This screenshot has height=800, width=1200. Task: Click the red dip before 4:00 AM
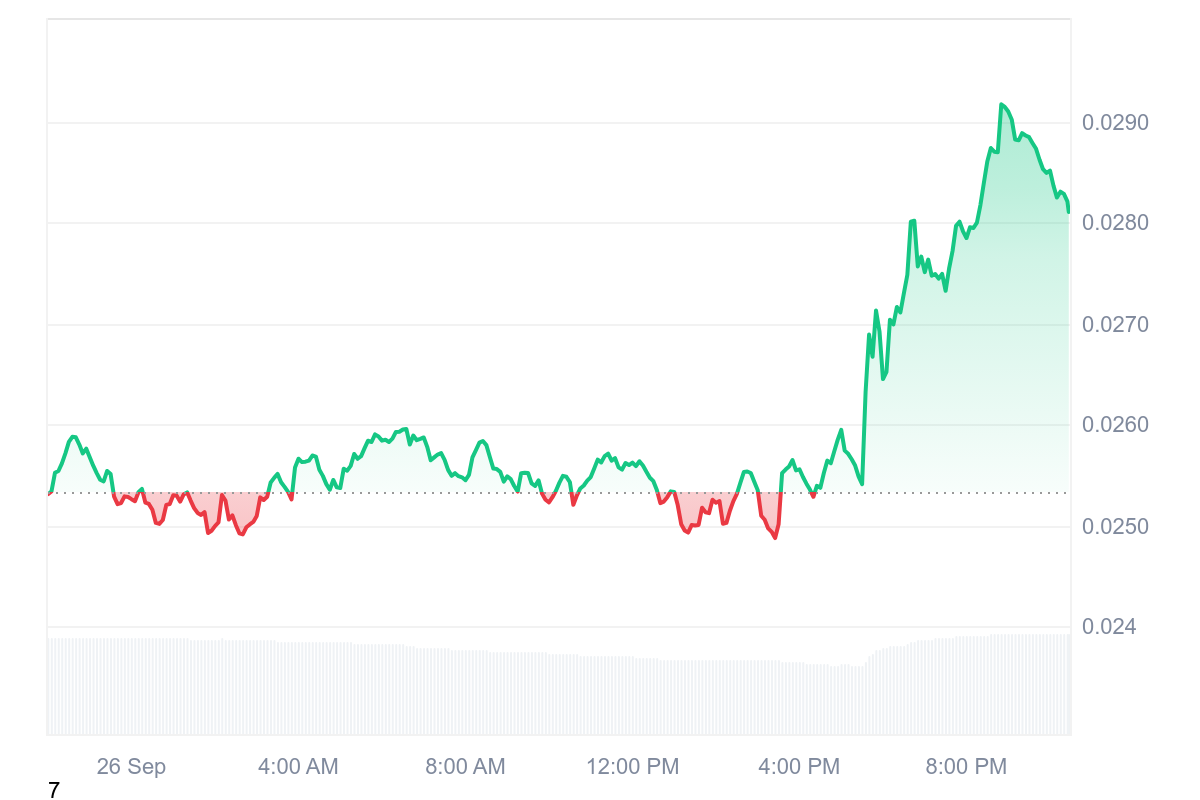click(241, 532)
